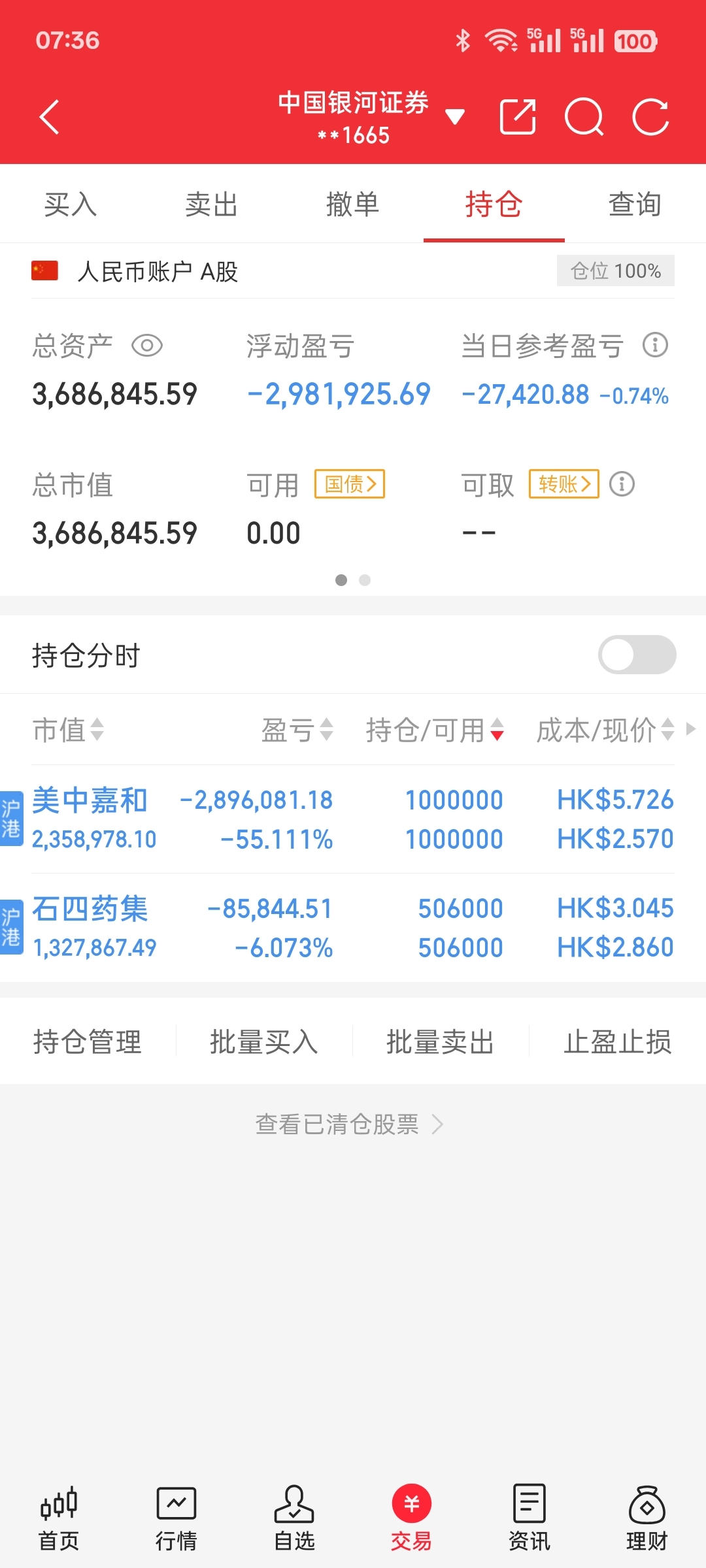Tap the China flag account icon

point(45,270)
